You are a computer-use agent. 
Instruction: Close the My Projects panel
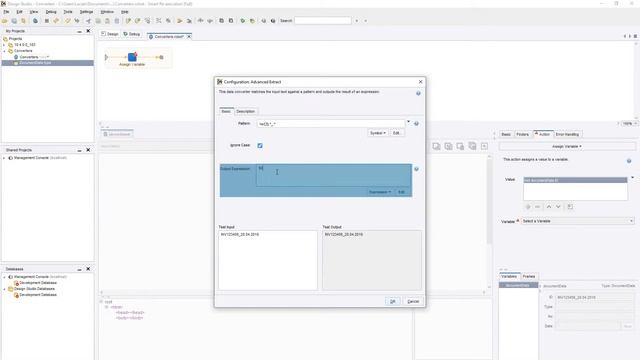click(x=88, y=31)
